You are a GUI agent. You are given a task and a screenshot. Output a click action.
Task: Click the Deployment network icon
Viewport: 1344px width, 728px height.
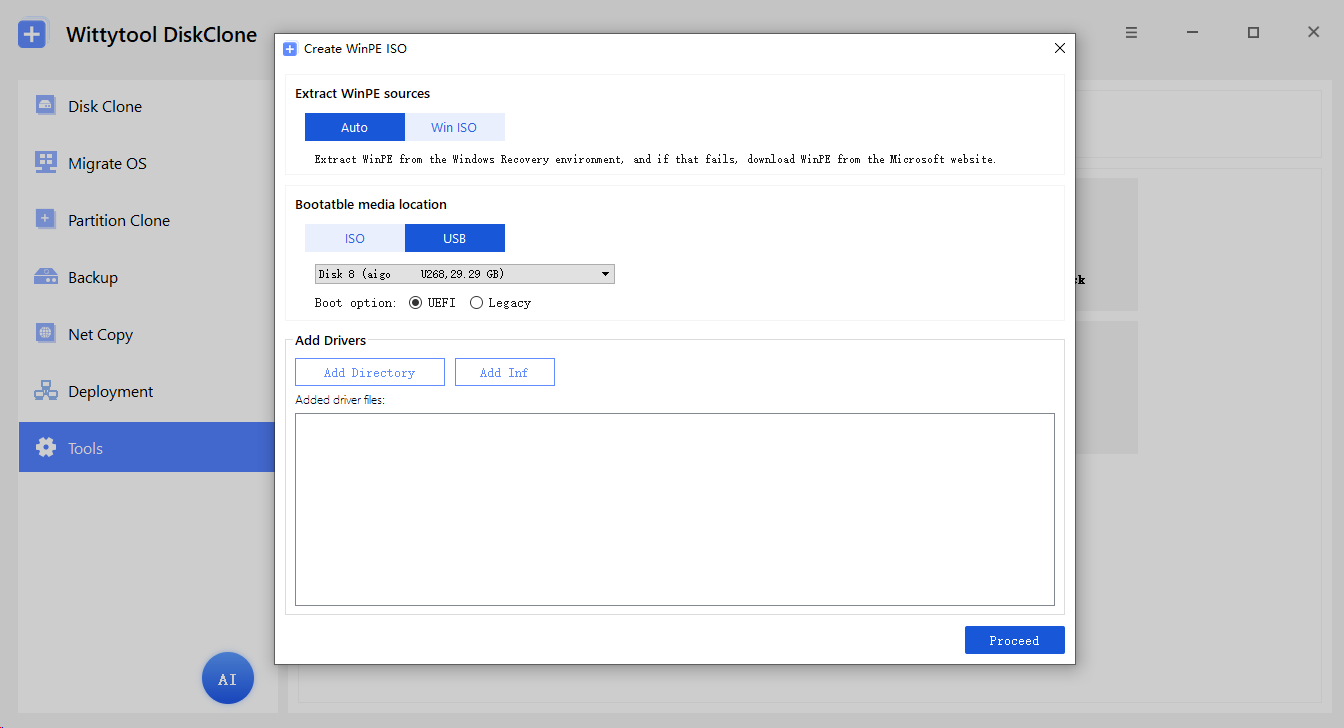pos(45,391)
